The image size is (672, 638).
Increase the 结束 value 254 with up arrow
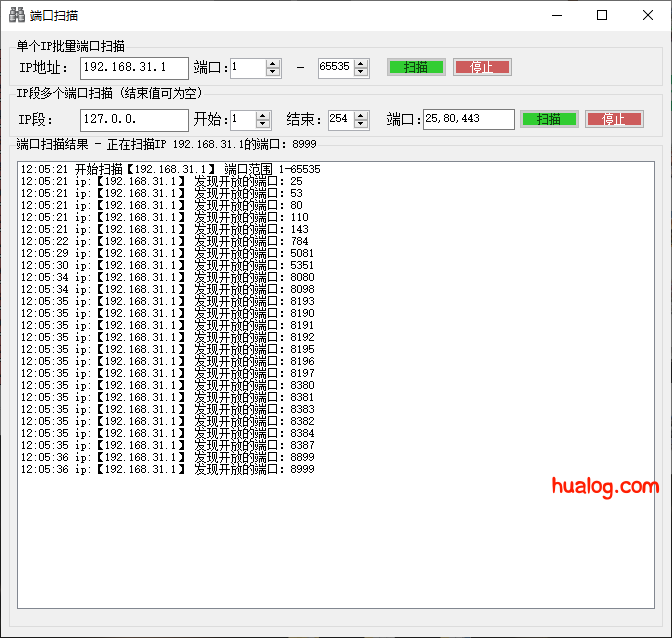(361, 115)
